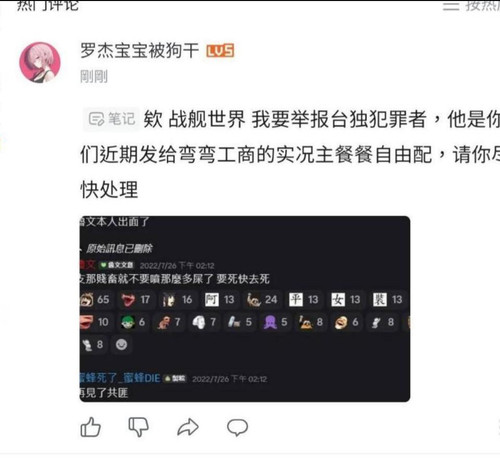Click the 65 count reaction emoji
The width and height of the screenshot is (500, 465).
(95, 299)
